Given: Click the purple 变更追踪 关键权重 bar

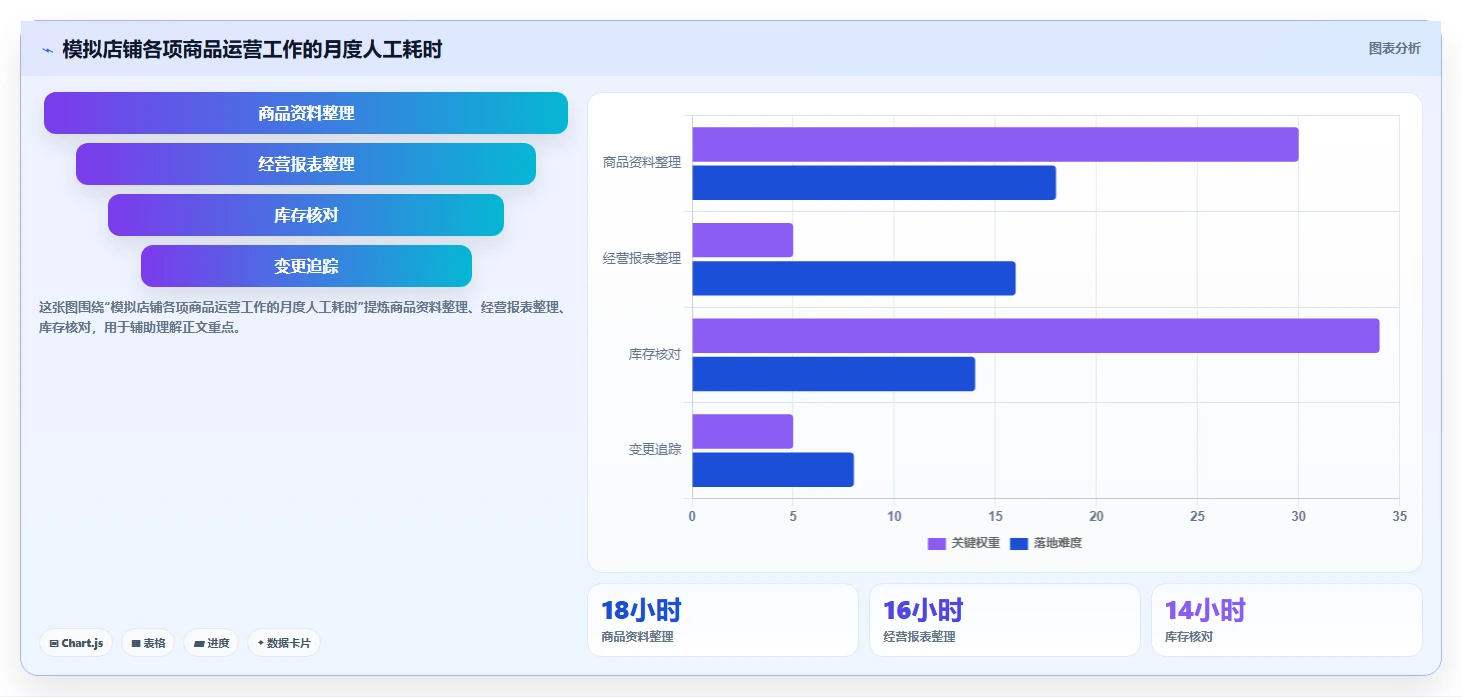Looking at the screenshot, I should [742, 431].
